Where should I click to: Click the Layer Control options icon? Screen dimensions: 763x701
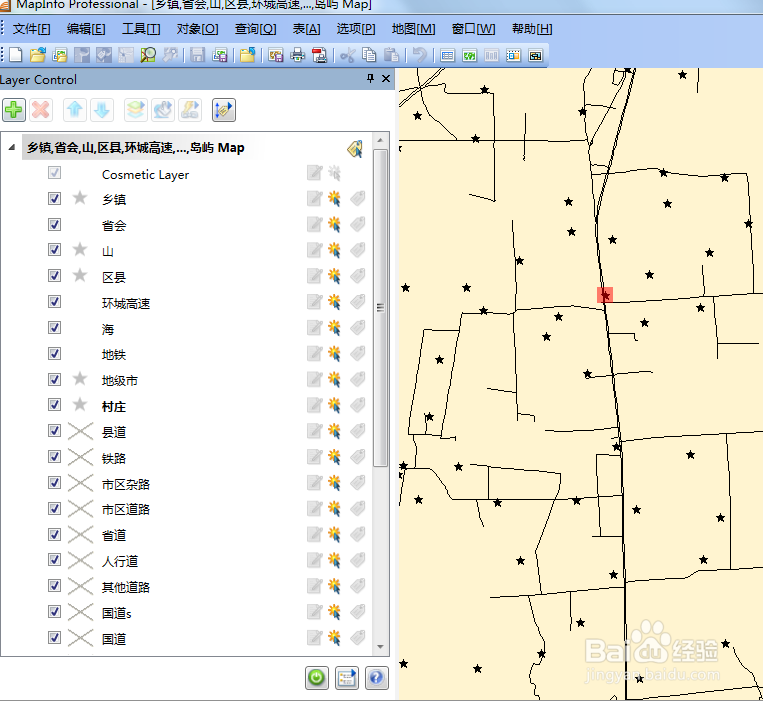point(224,110)
